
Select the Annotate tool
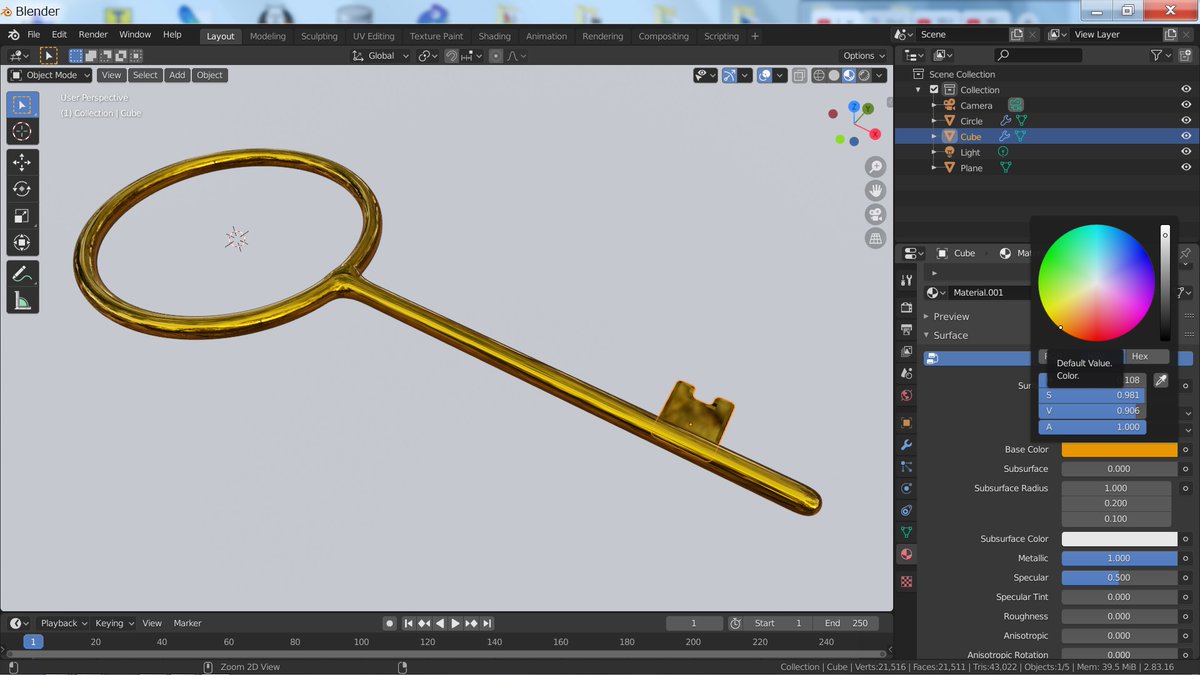(x=23, y=273)
